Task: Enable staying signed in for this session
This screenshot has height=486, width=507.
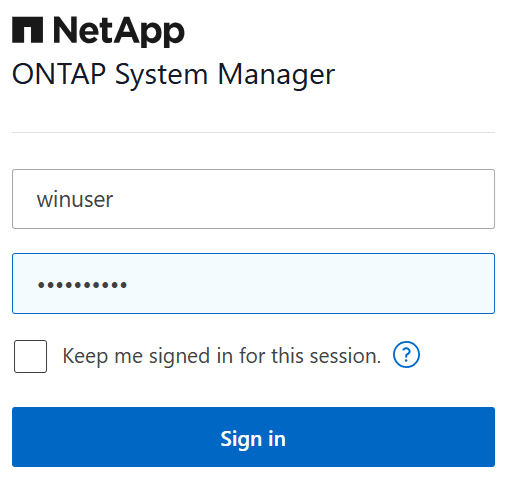Action: 30,356
